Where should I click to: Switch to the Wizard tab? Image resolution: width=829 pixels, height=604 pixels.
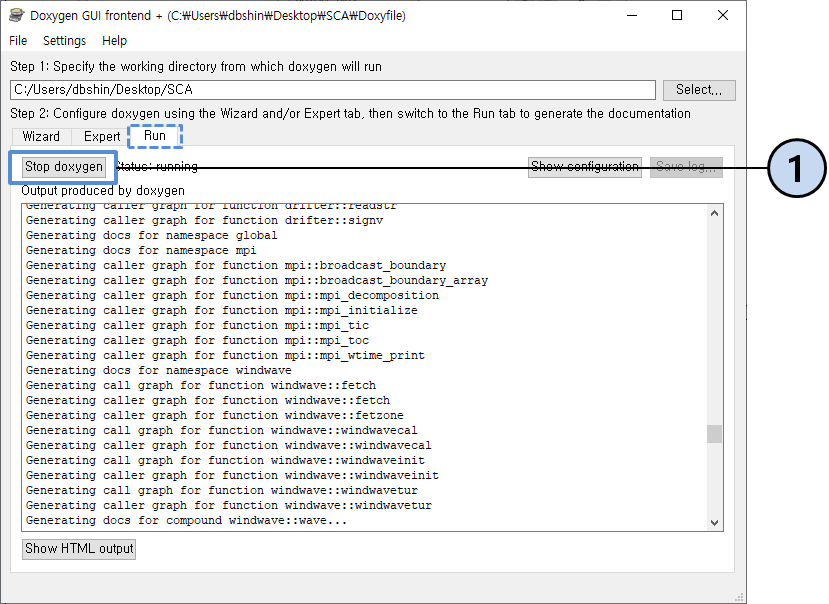(x=41, y=136)
